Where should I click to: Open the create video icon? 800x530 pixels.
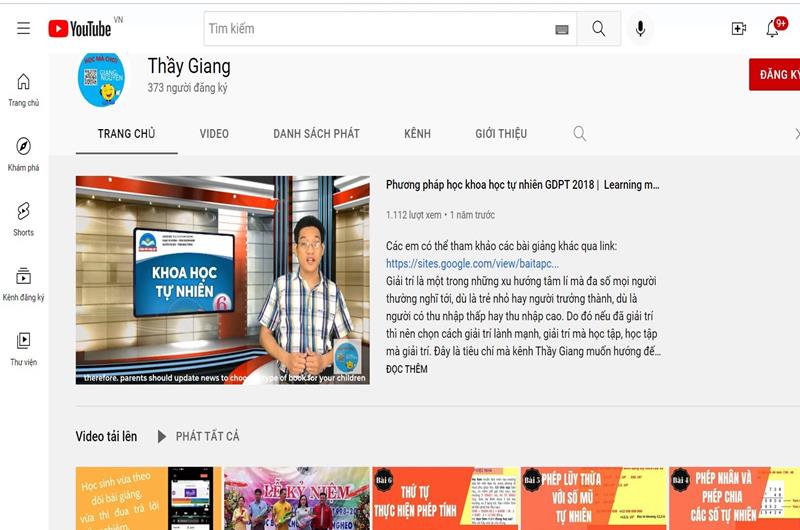pyautogui.click(x=738, y=29)
